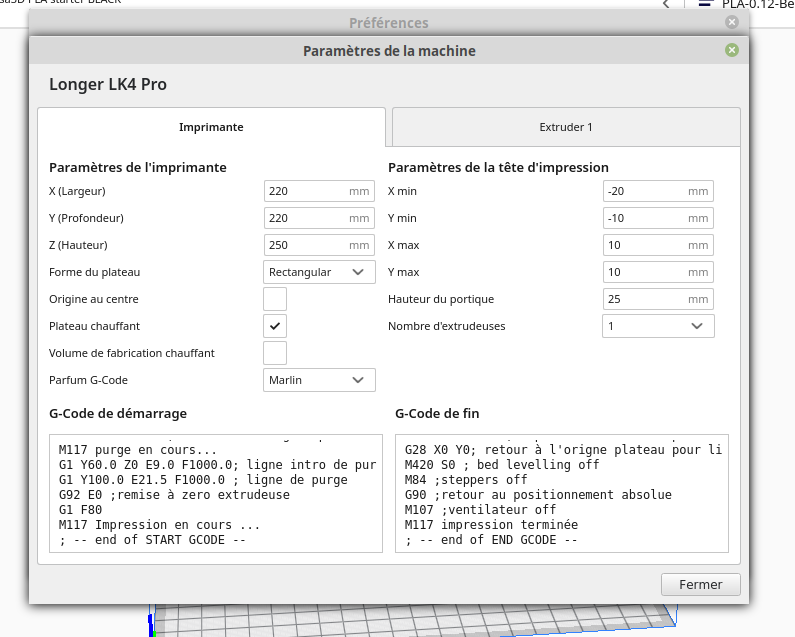The height and width of the screenshot is (637, 795).
Task: Click inside the G-Code de fin text area
Action: (562, 493)
